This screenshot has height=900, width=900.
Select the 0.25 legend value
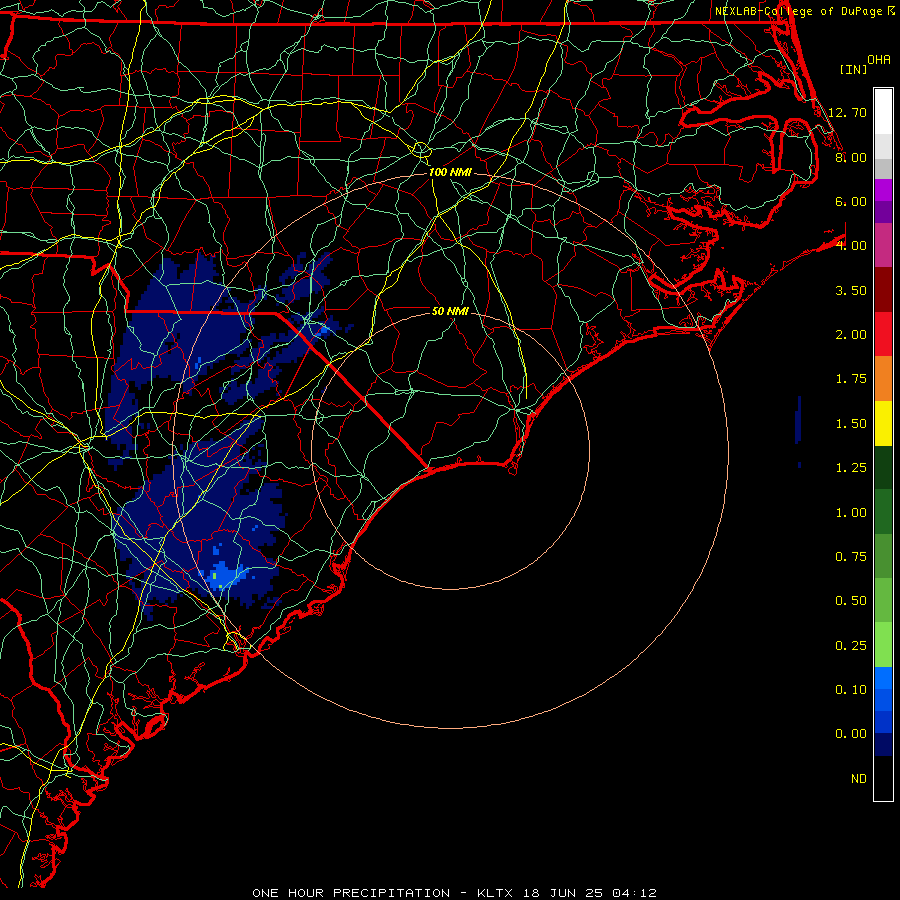851,646
